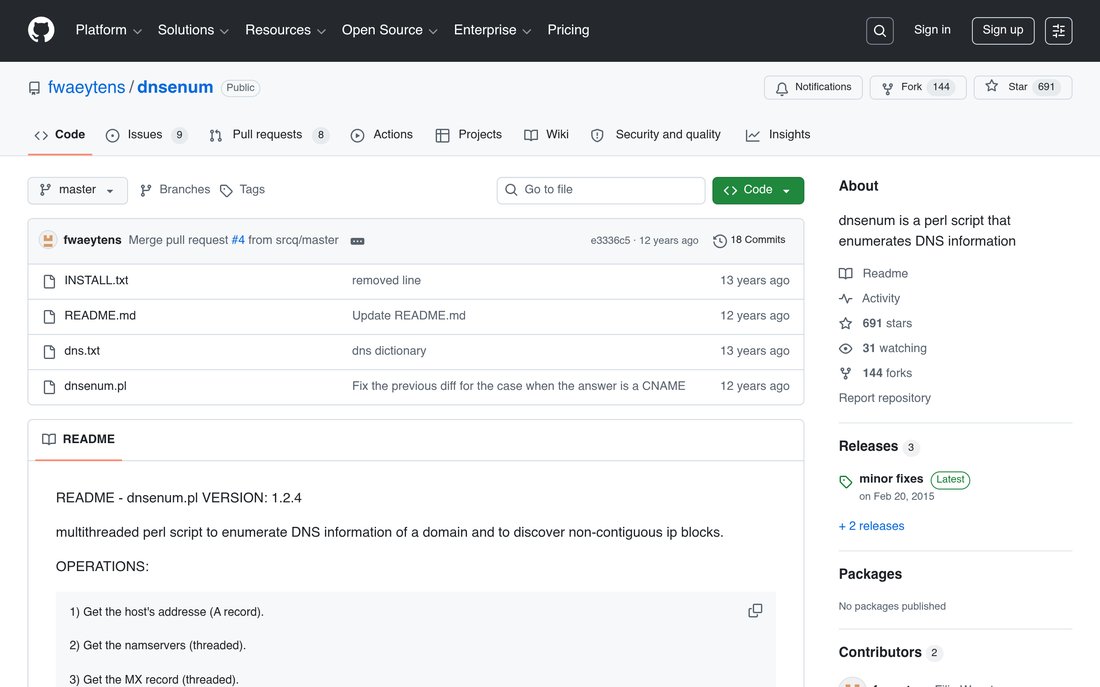Open 'Update README.md' commit message
Viewport: 1100px width, 687px height.
click(408, 316)
